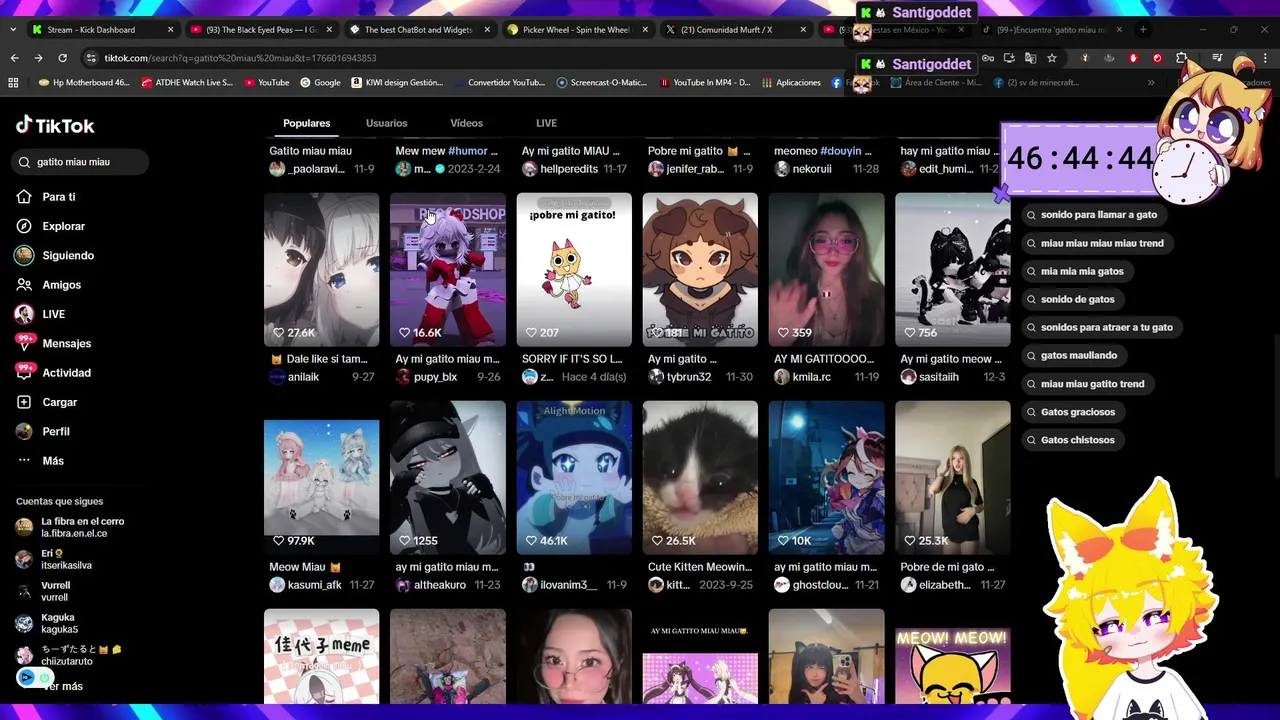The image size is (1280, 720).
Task: Click the heart icon showing 27.6K likes
Action: (278, 332)
